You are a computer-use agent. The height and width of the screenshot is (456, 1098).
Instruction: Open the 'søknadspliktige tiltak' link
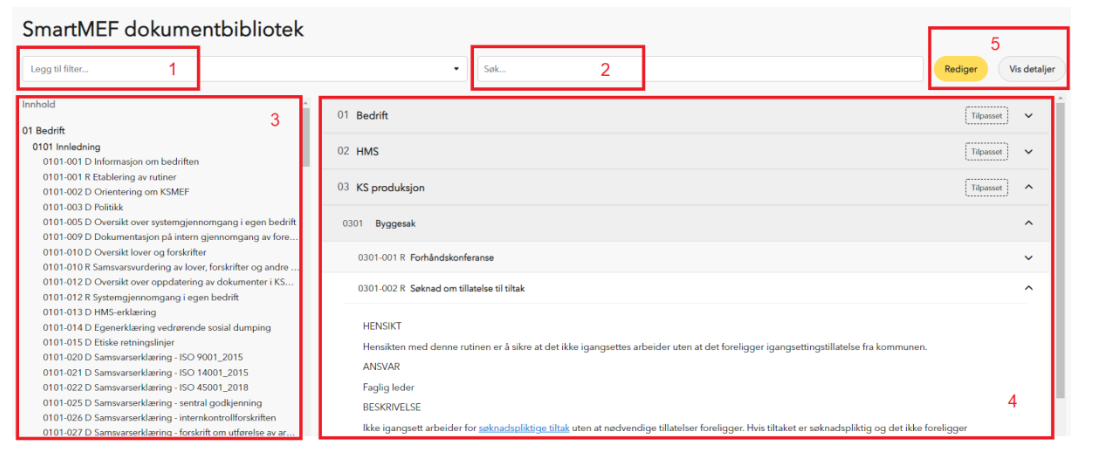524,427
